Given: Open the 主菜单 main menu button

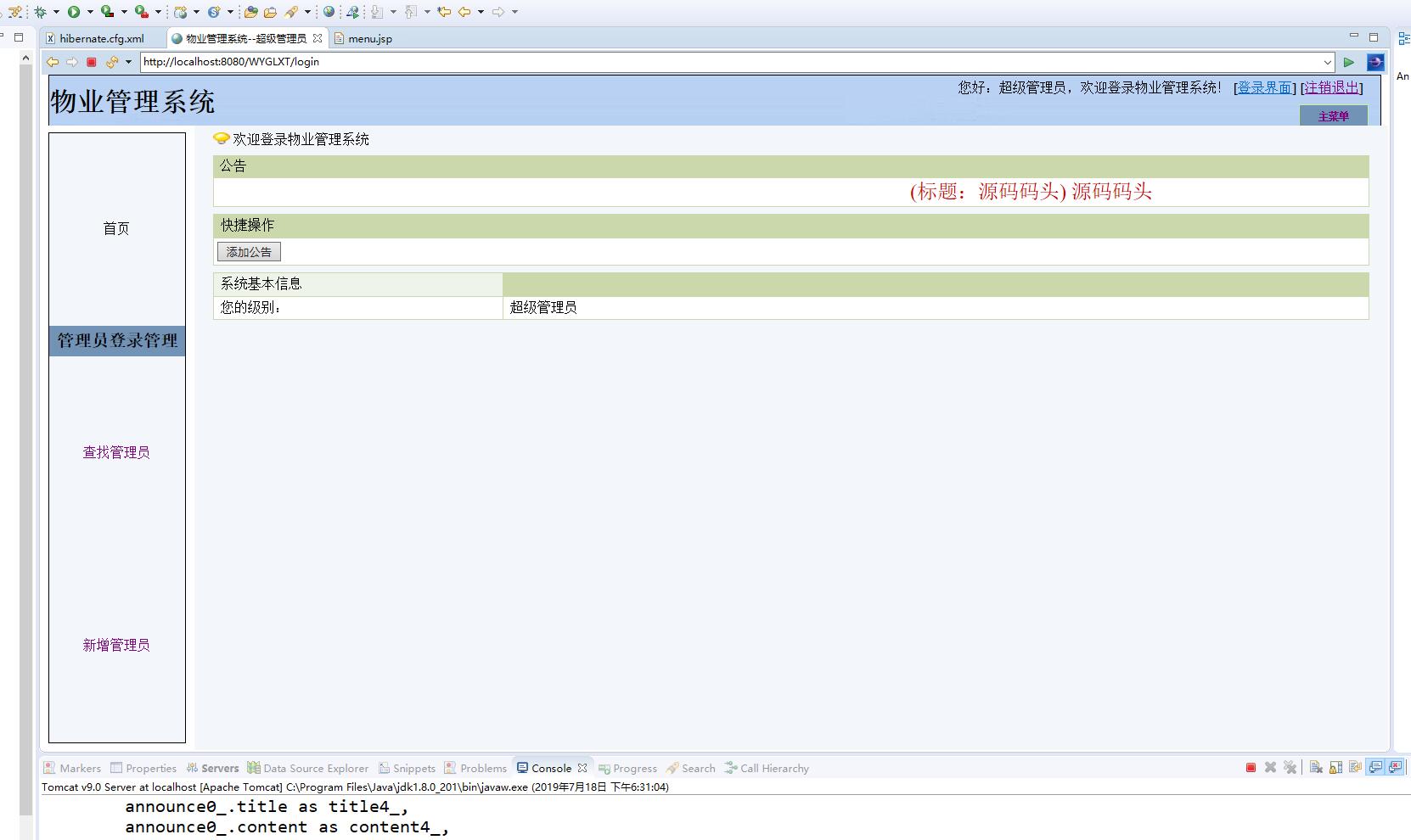Looking at the screenshot, I should click(1333, 115).
